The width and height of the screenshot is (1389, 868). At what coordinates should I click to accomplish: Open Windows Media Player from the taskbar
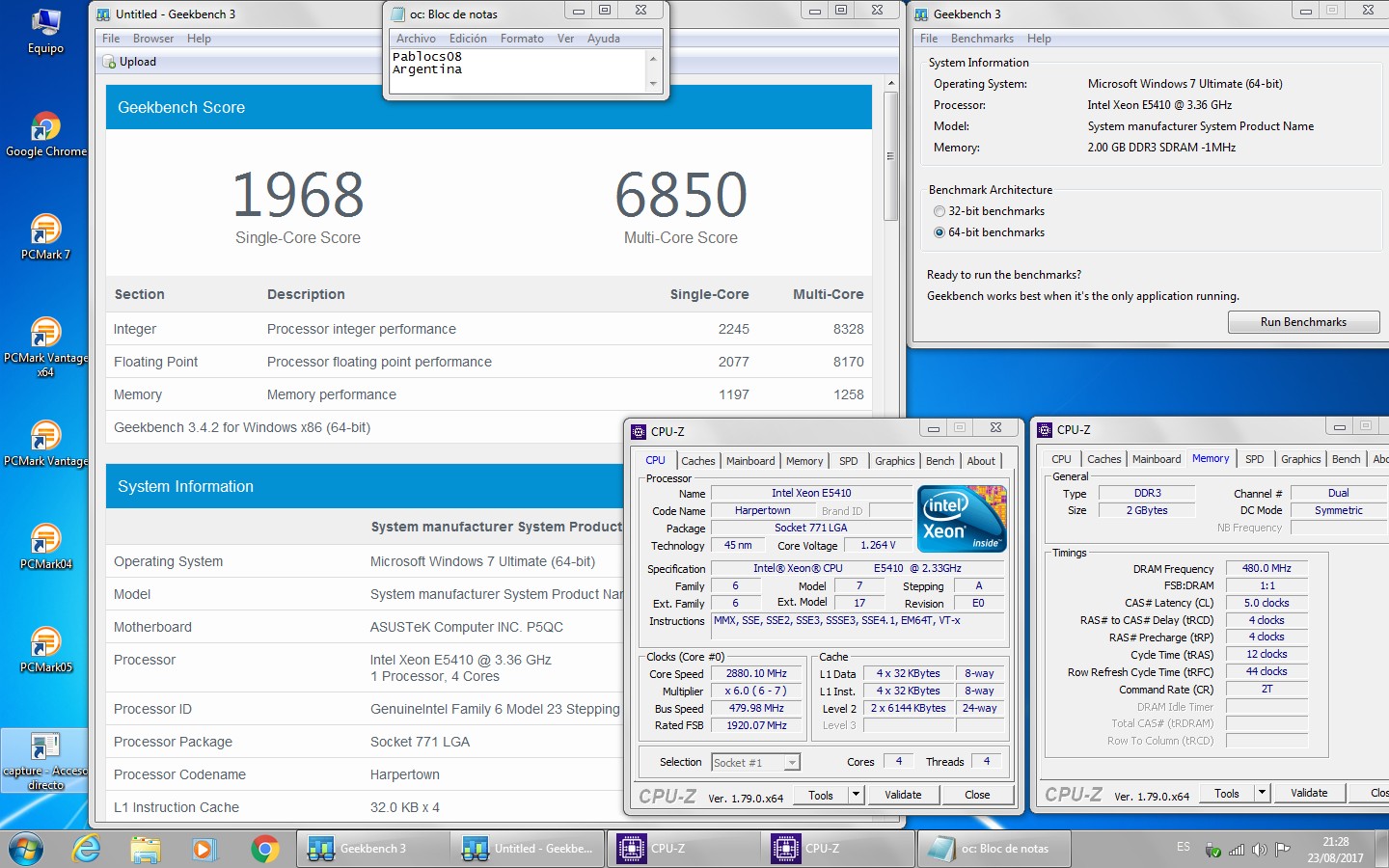[203, 849]
